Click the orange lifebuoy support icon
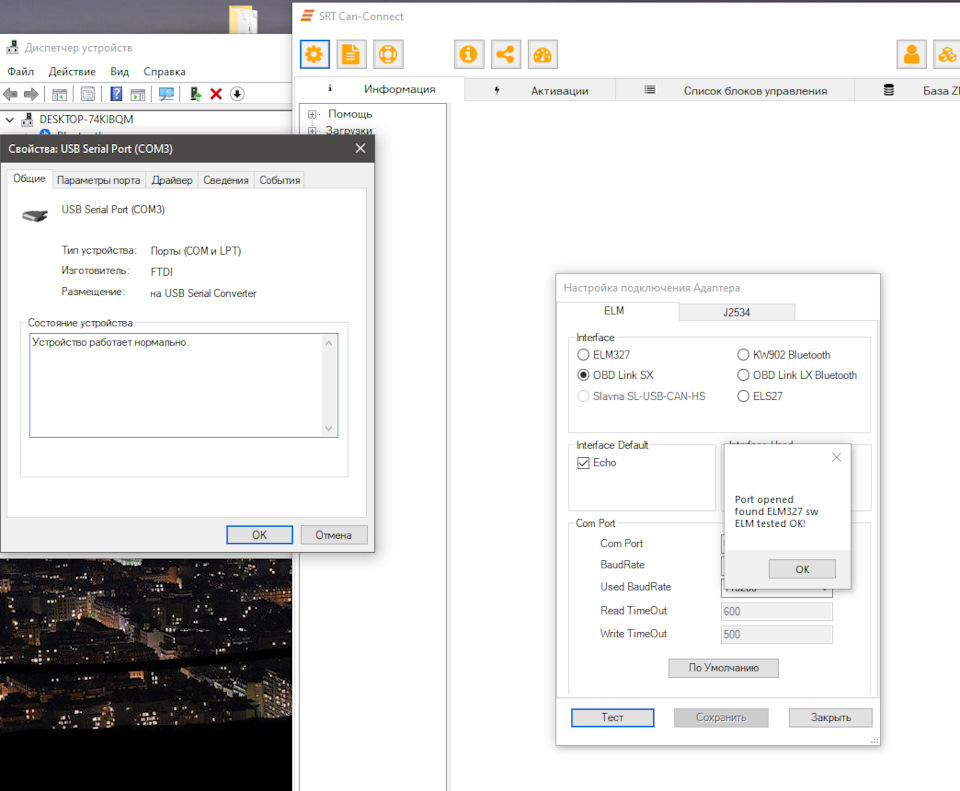The image size is (960, 791). (388, 54)
